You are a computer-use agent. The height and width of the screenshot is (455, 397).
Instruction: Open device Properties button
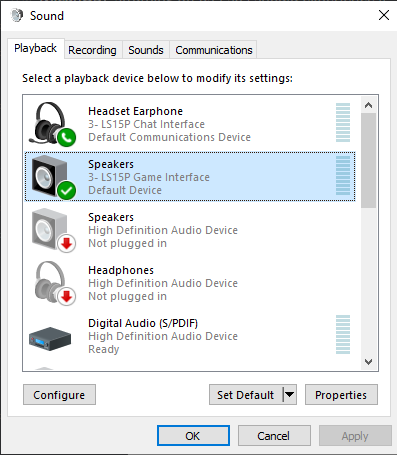click(341, 395)
